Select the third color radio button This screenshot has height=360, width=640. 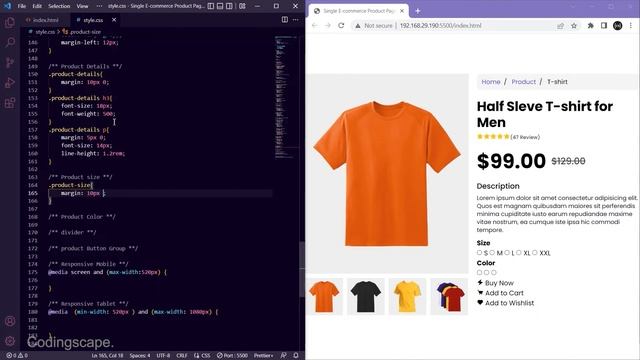[x=494, y=272]
